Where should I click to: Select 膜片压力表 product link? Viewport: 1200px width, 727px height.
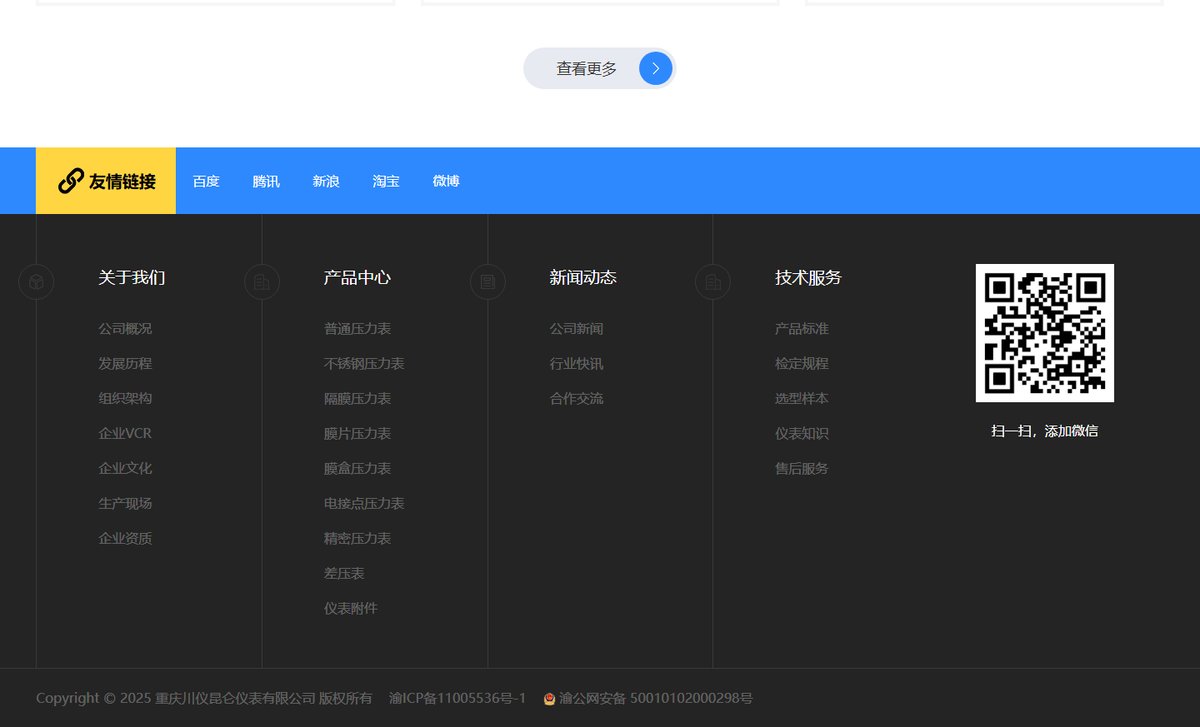tap(357, 433)
